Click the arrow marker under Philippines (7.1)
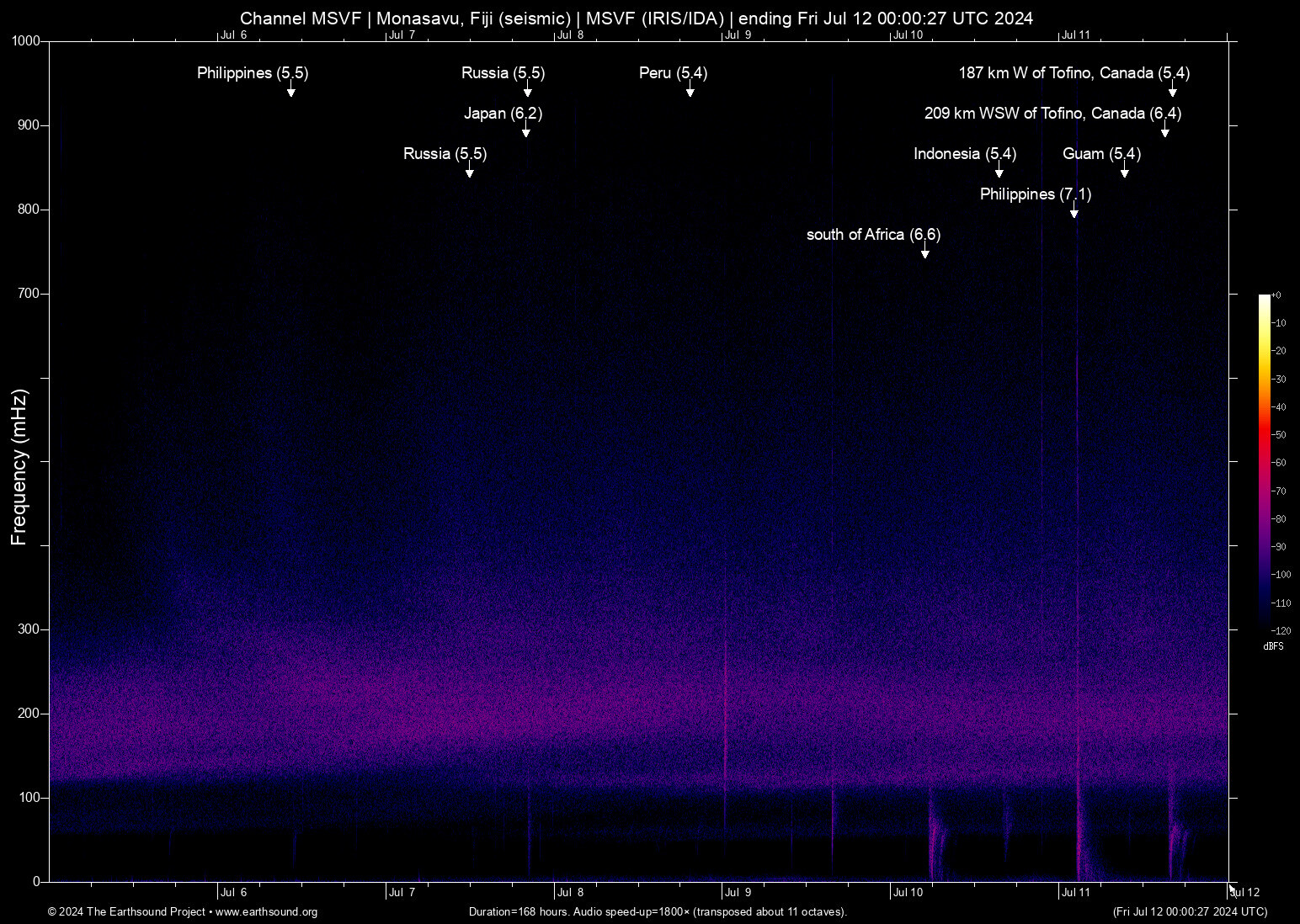Viewport: 1300px width, 924px height. [1074, 212]
